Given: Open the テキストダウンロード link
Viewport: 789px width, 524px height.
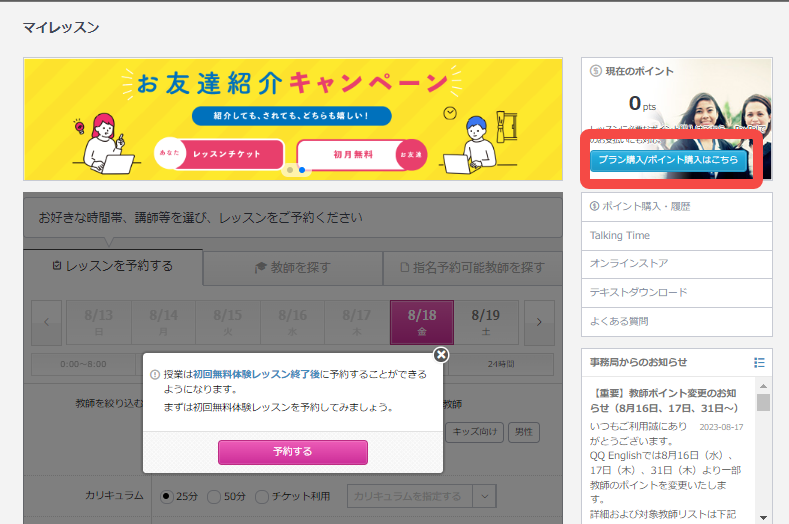Looking at the screenshot, I should click(638, 293).
